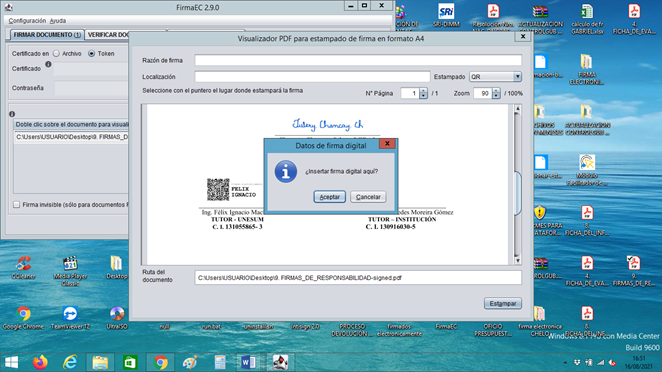Screen dimensions: 662x372
Task: Decrease the Zoom spinner value
Action: point(496,96)
